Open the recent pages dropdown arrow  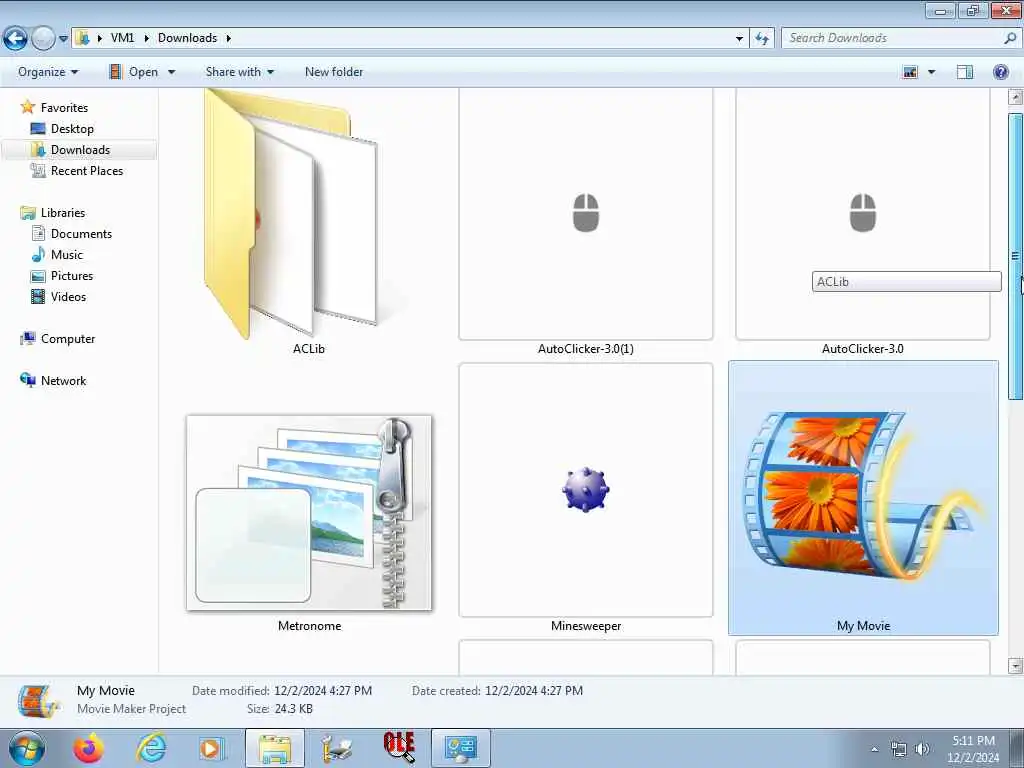click(x=63, y=39)
